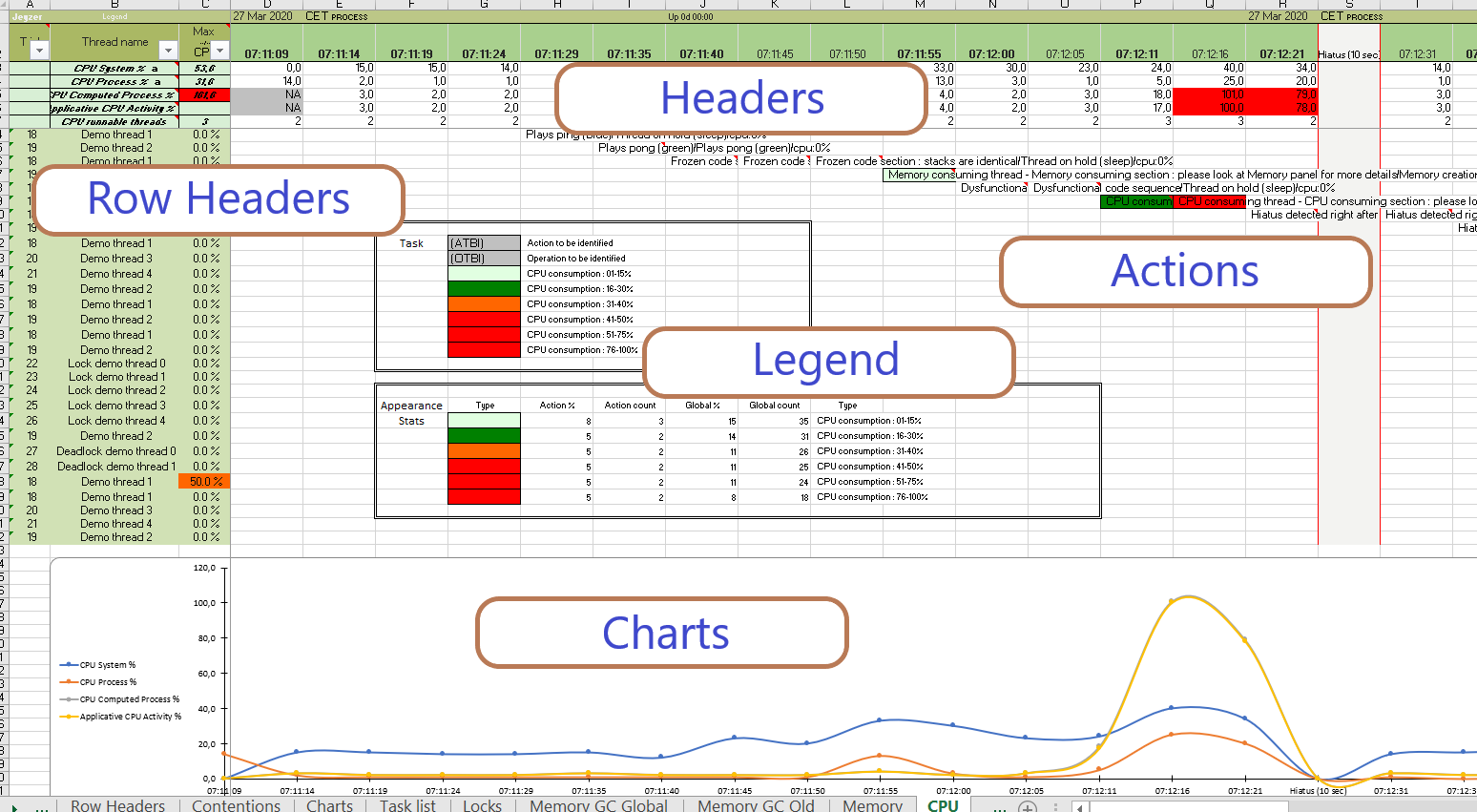Click the Applicative CPU Activity % legend entry
Viewport: 1477px width, 812px height.
tap(130, 717)
